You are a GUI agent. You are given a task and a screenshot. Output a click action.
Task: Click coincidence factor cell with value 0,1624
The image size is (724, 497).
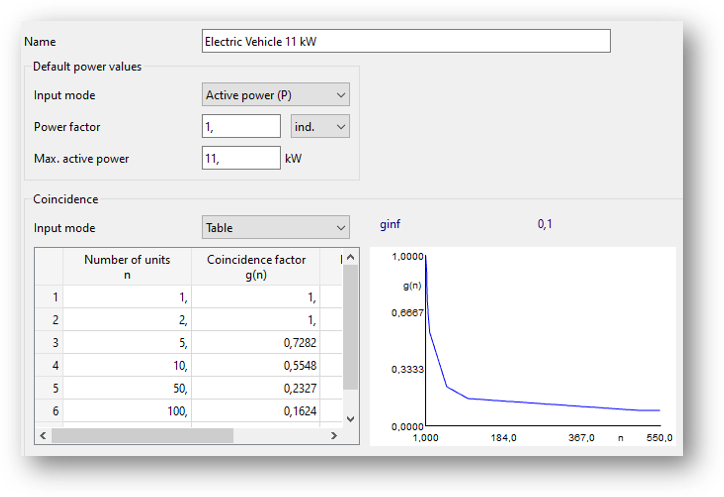[256, 412]
